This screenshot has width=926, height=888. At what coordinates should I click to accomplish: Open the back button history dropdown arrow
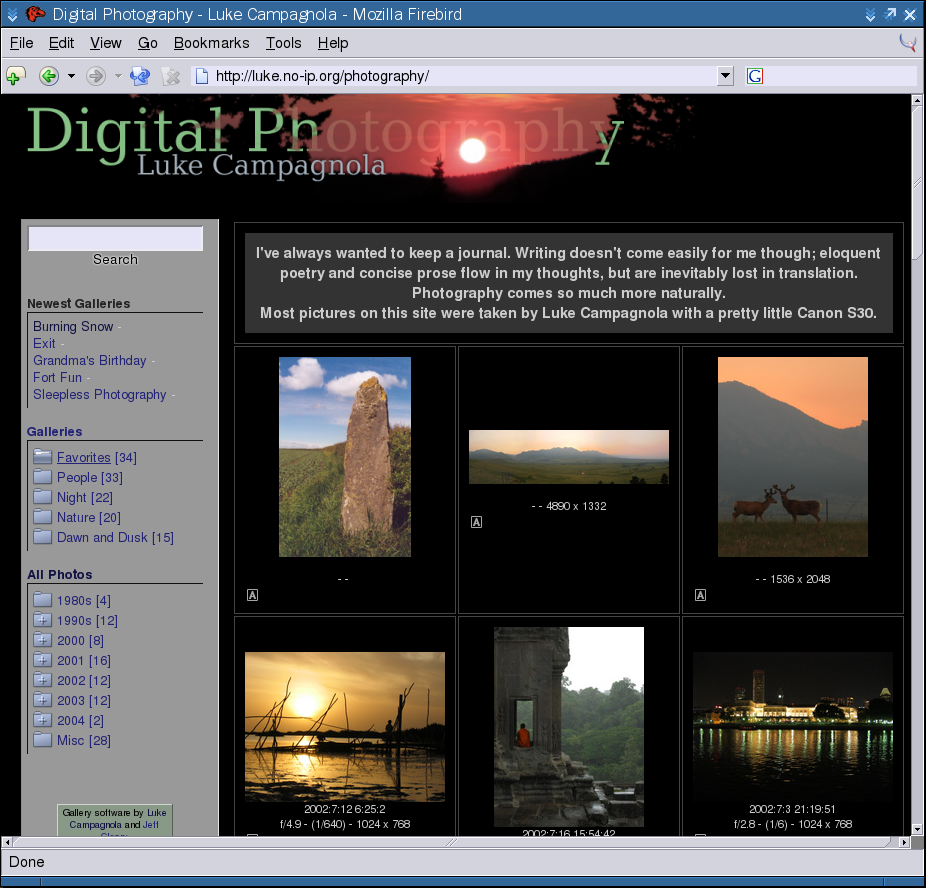71,76
